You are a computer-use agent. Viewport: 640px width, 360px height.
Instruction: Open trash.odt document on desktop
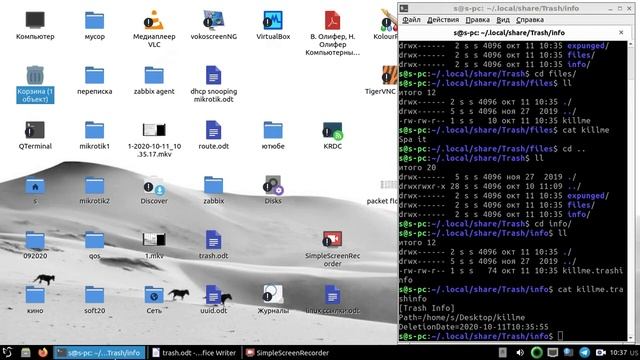point(213,244)
